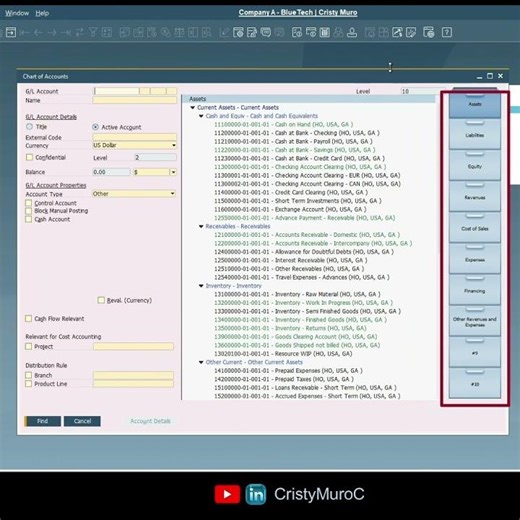Click the calendar toolbar icon

click(325, 32)
